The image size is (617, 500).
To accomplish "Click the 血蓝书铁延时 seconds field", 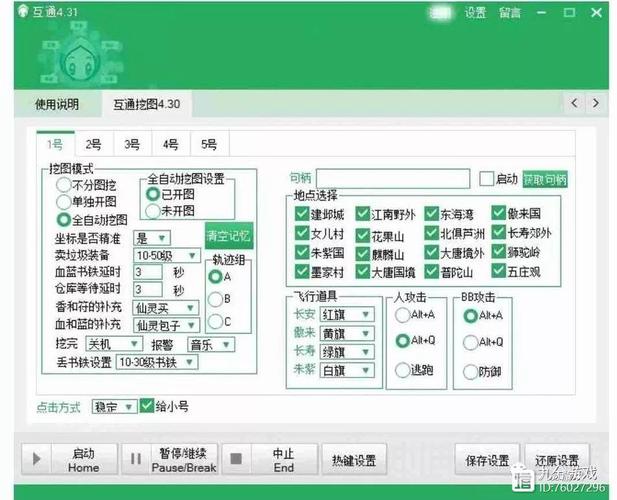I will coord(148,272).
